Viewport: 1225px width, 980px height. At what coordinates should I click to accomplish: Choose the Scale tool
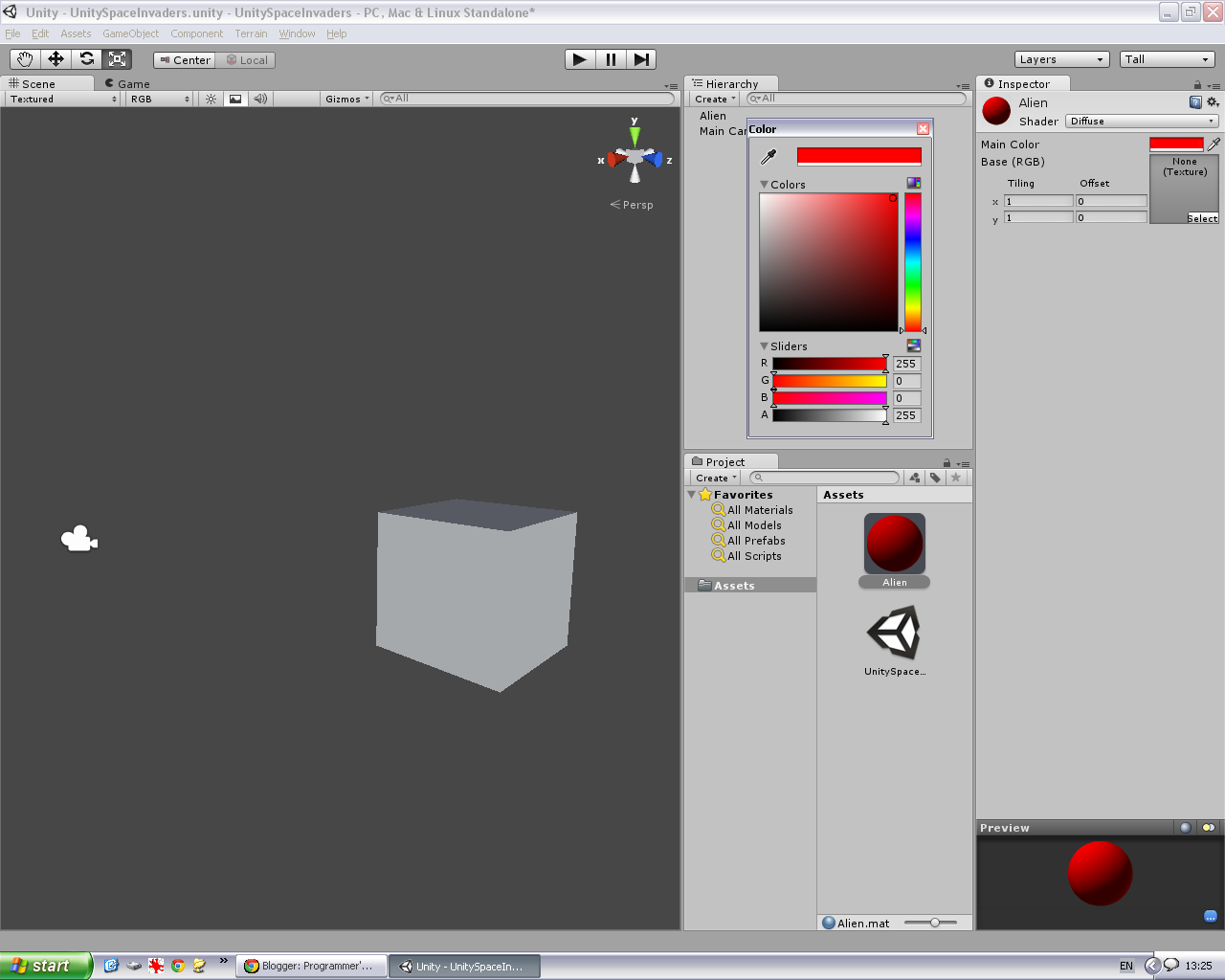pos(117,58)
